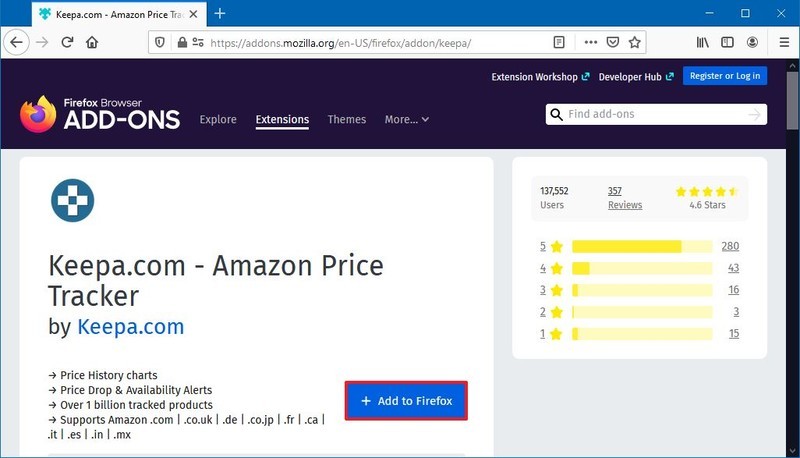Click the 4-star rating bar
The height and width of the screenshot is (458, 800).
pos(642,268)
